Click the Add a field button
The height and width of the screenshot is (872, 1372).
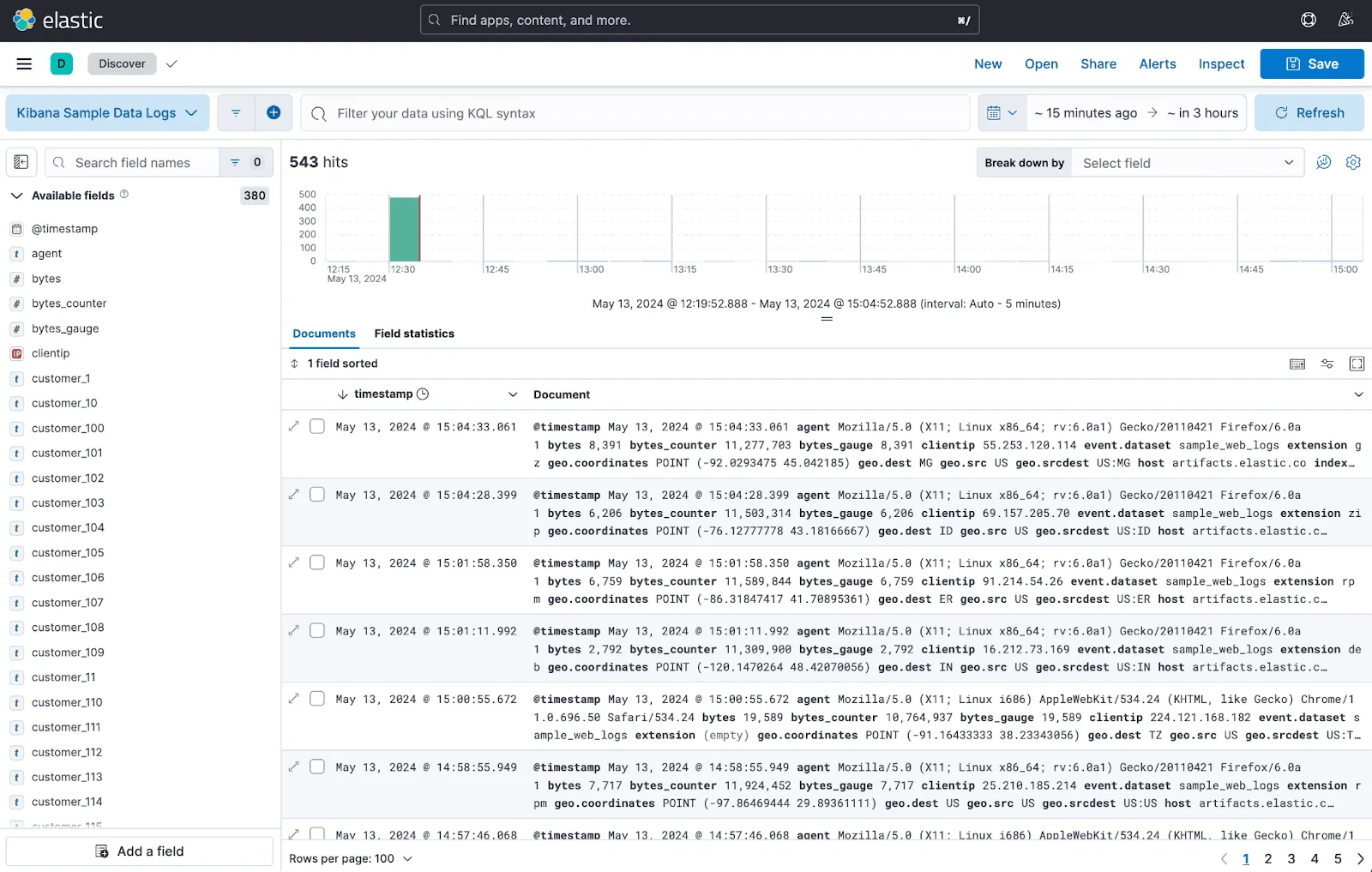[140, 851]
